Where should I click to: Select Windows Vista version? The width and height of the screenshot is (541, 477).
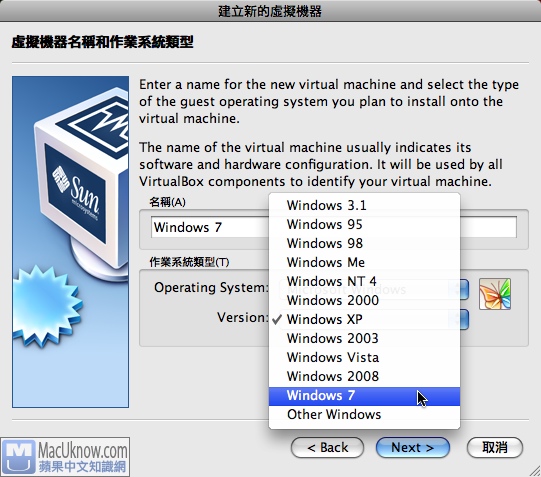point(364,357)
